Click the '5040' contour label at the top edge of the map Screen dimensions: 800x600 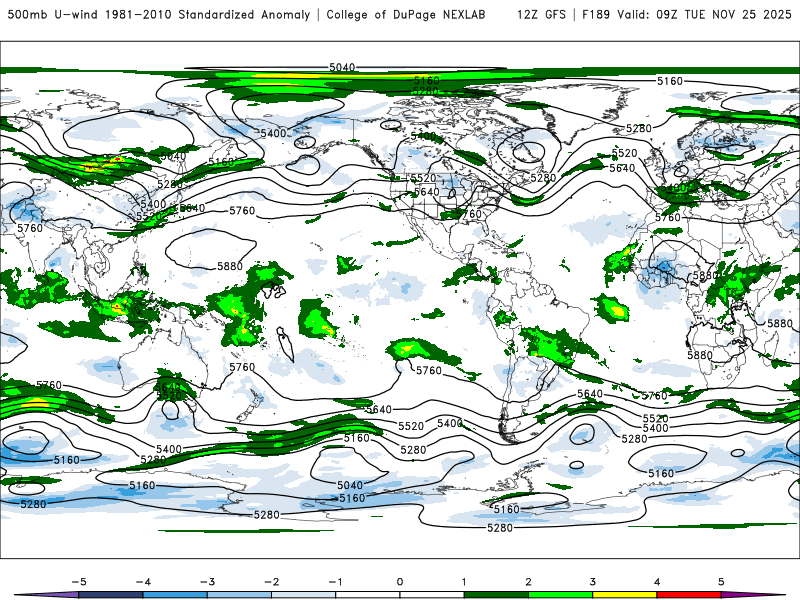tap(342, 67)
